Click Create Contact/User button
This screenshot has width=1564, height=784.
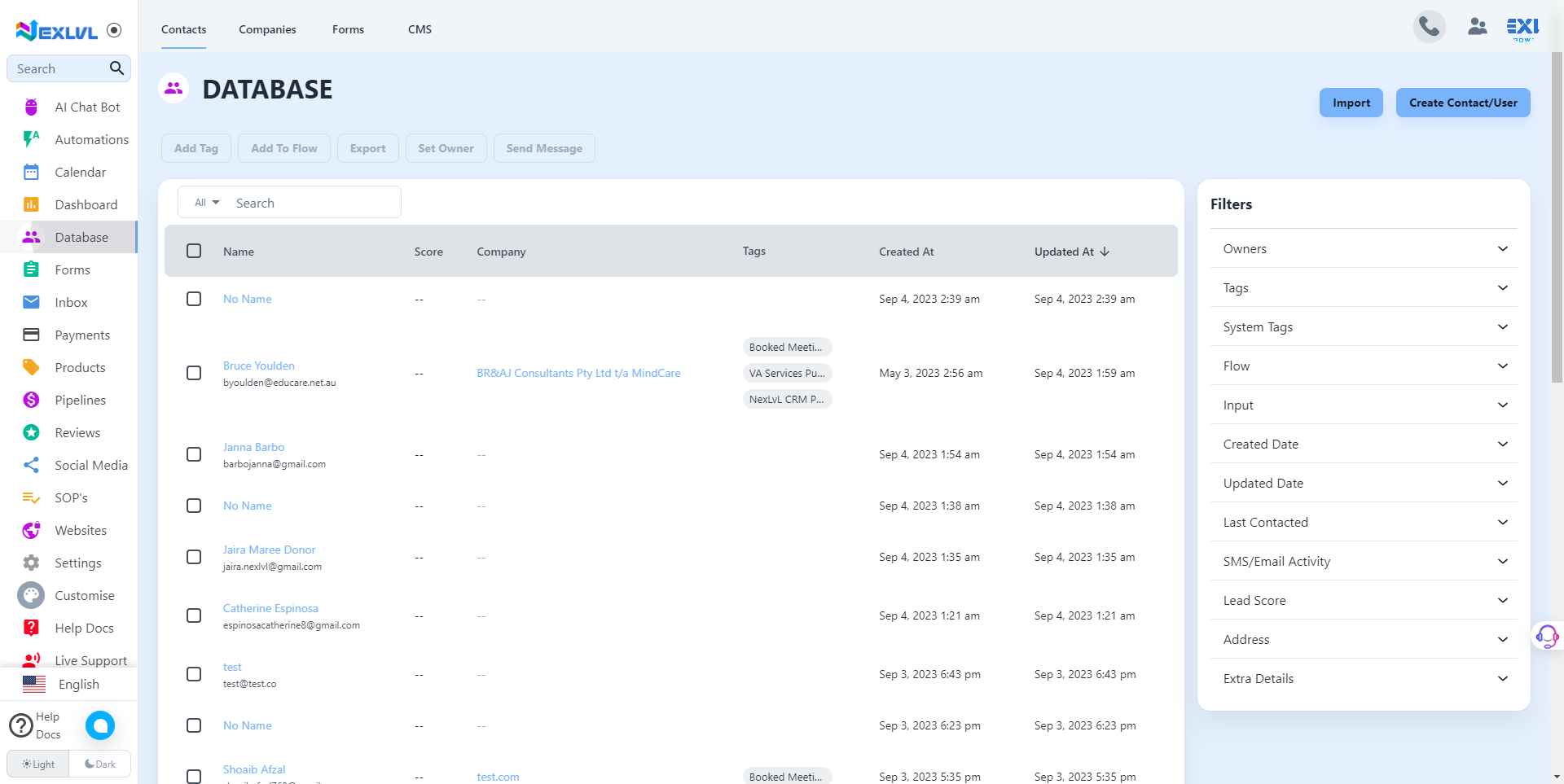(1463, 103)
